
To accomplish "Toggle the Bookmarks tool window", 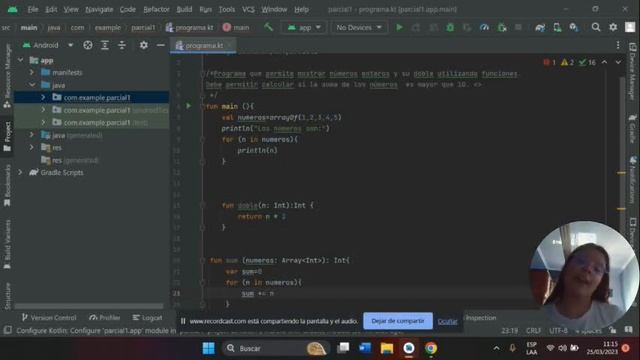I will tap(7, 186).
